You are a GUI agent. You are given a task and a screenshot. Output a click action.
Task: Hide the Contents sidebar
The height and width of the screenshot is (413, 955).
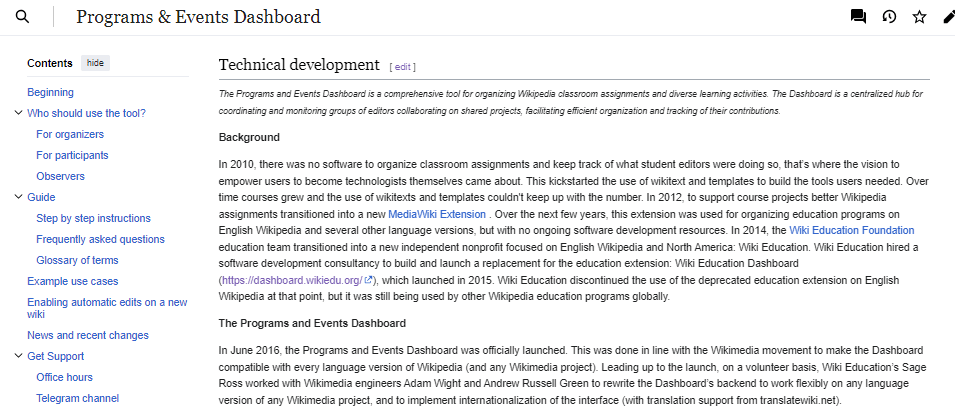click(95, 63)
